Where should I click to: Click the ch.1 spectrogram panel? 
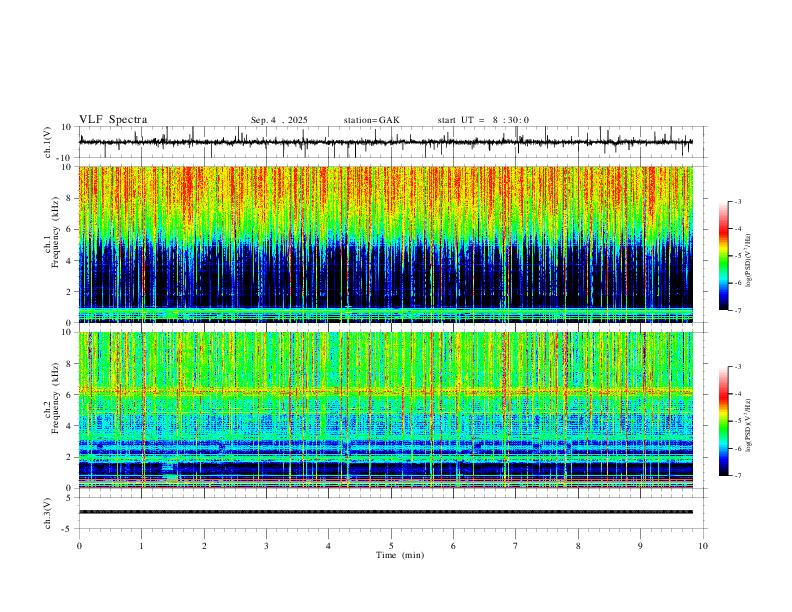coord(386,244)
